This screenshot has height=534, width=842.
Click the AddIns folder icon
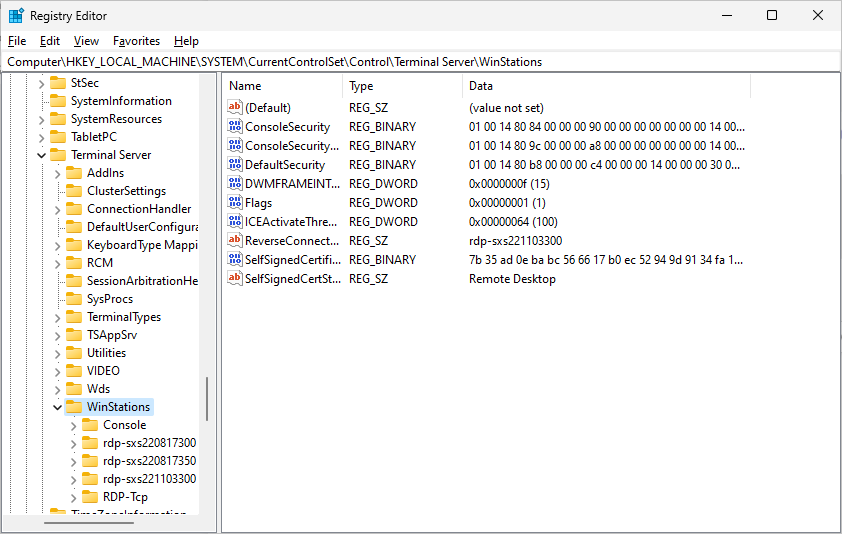tap(74, 172)
